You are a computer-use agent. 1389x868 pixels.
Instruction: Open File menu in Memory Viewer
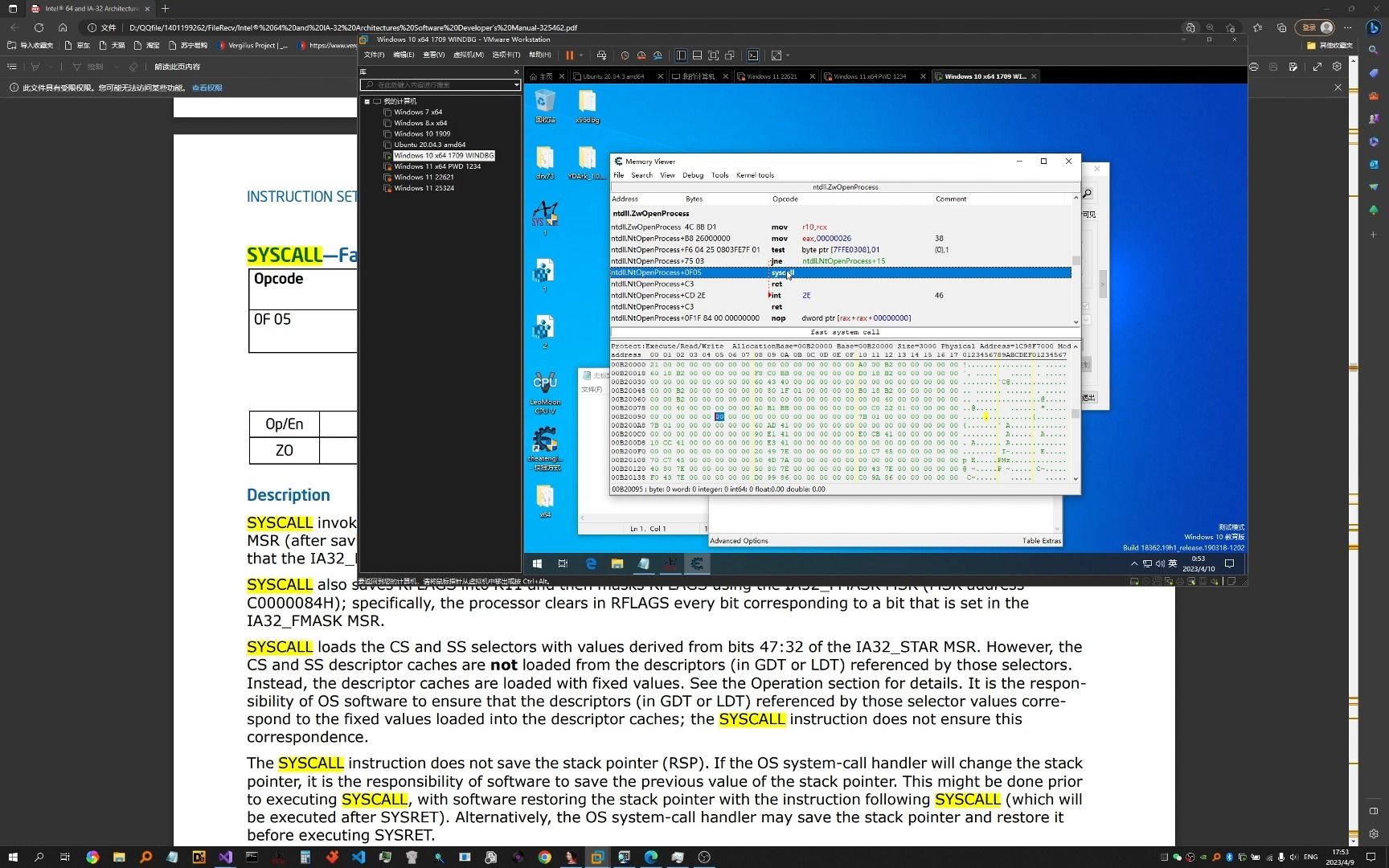[x=618, y=175]
